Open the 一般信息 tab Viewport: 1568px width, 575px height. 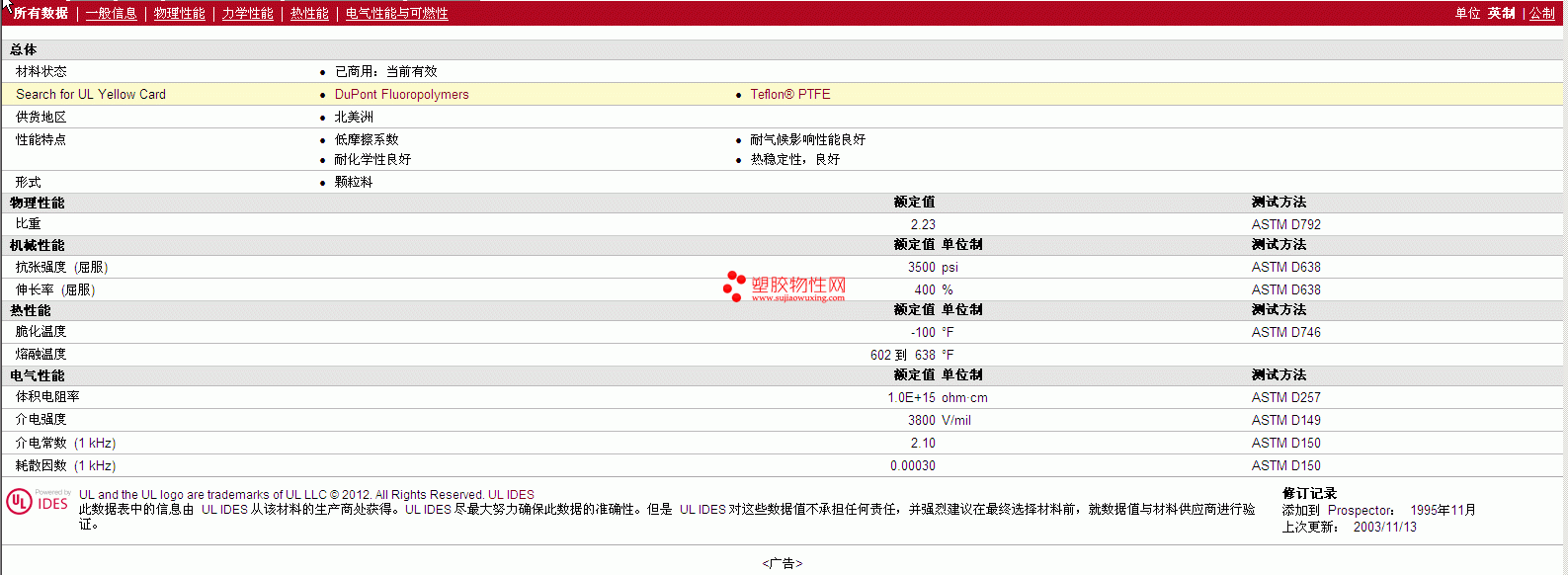click(x=112, y=13)
